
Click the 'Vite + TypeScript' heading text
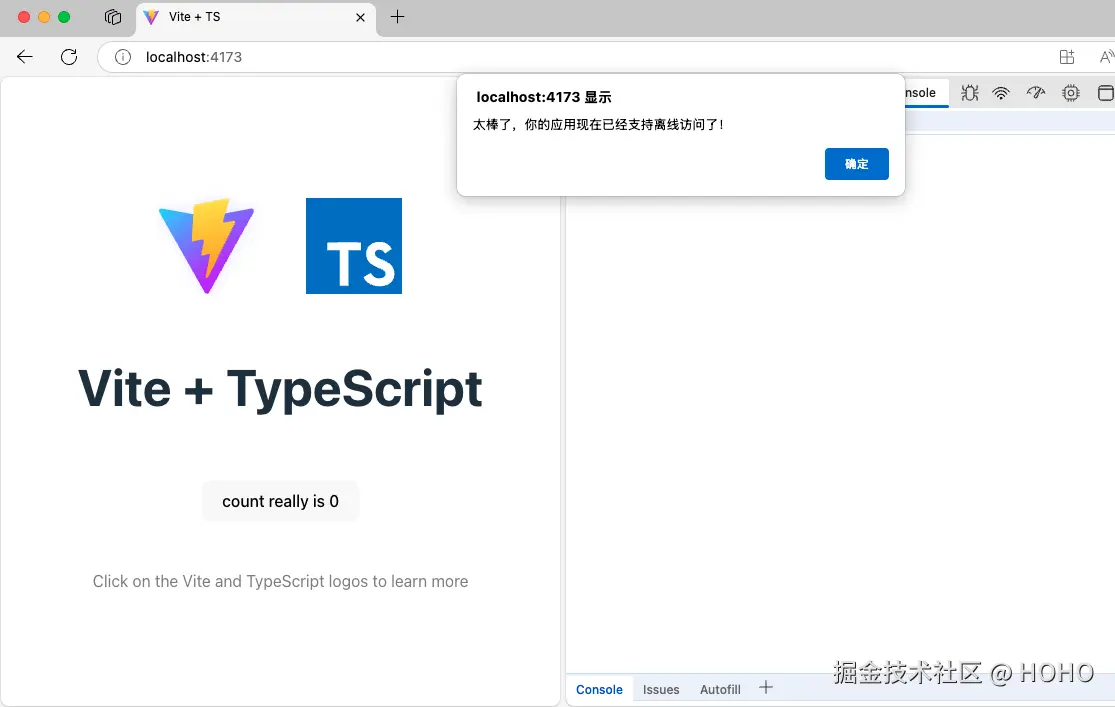[280, 388]
